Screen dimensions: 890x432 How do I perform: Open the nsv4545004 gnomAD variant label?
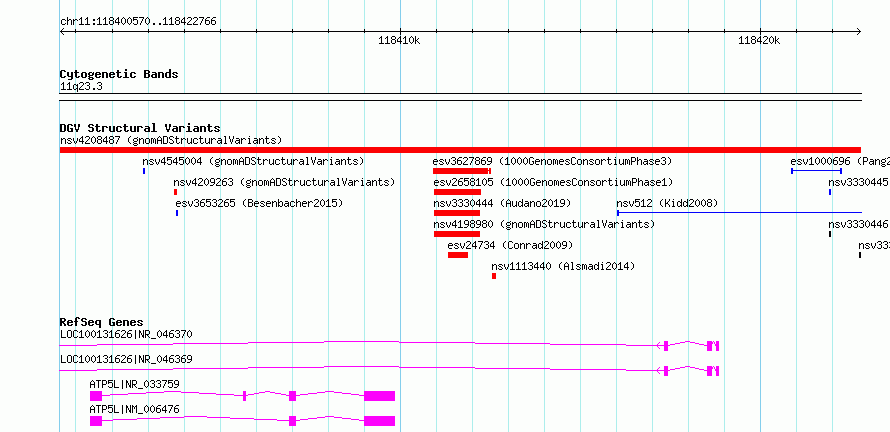[253, 161]
